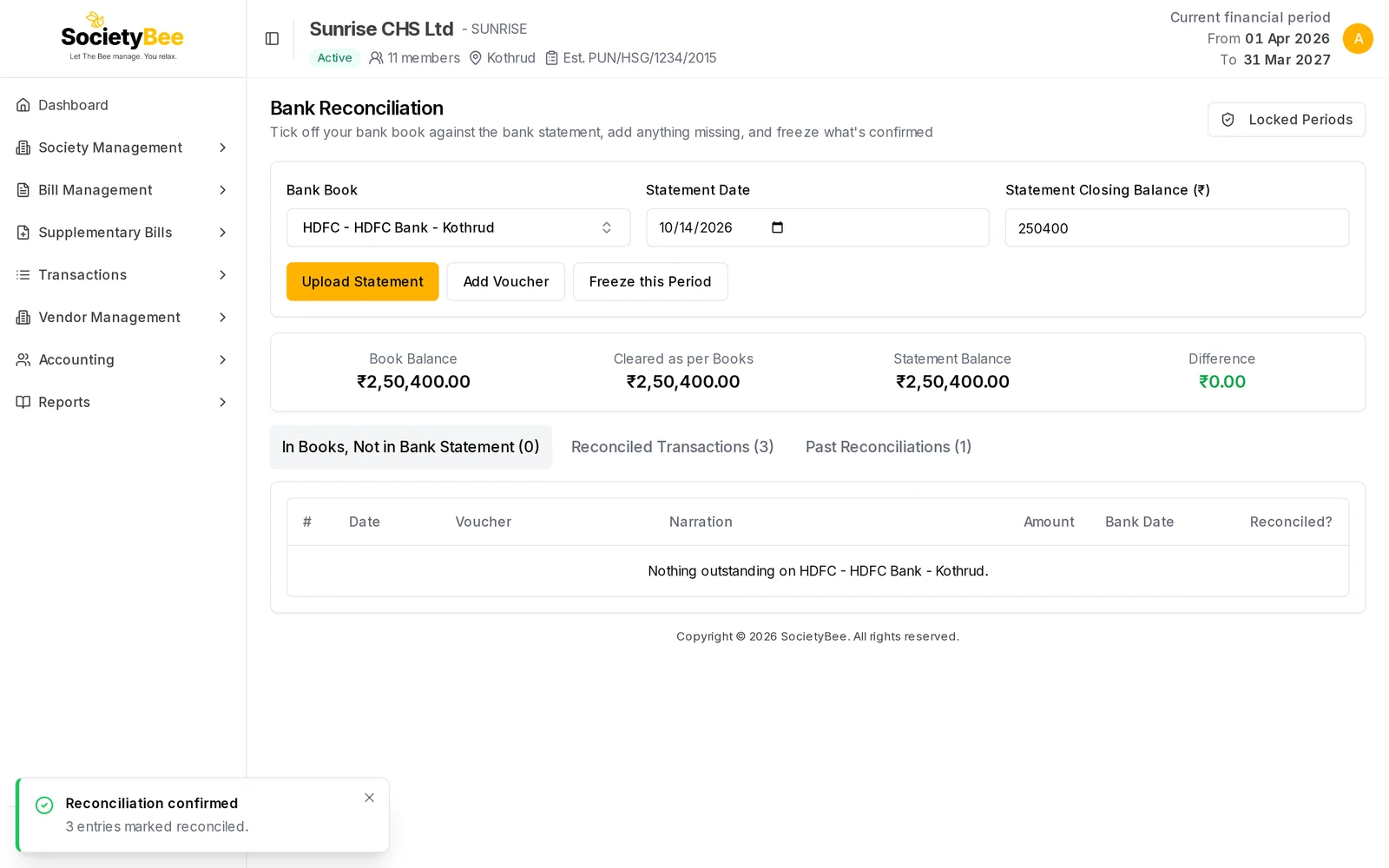Open the calendar picker for Statement Date

tap(778, 227)
